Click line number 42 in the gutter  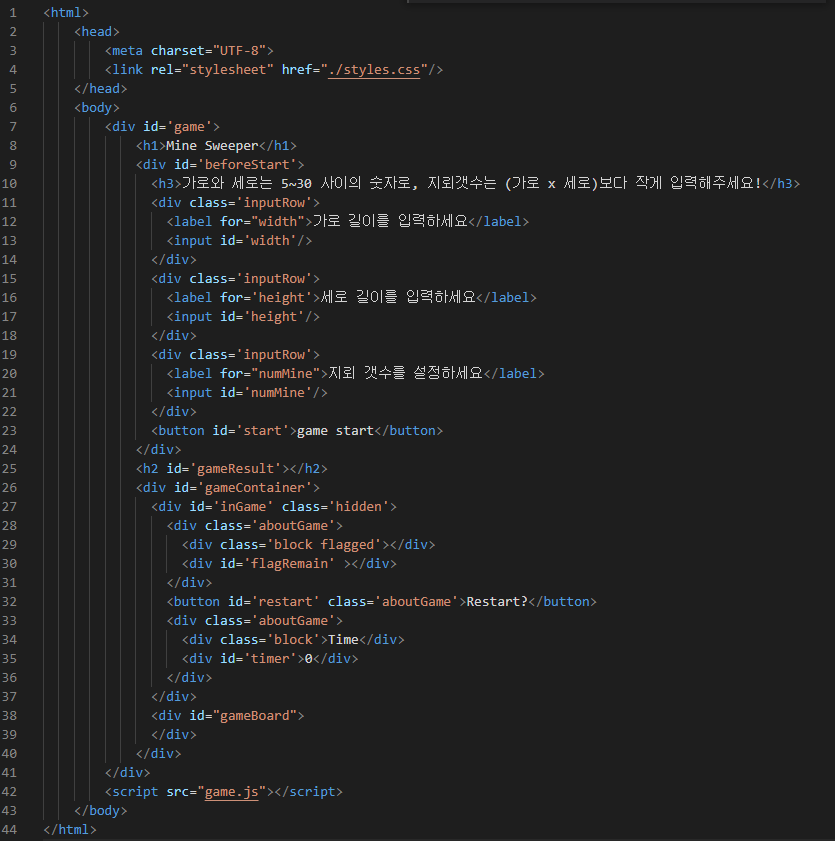click(x=10, y=792)
